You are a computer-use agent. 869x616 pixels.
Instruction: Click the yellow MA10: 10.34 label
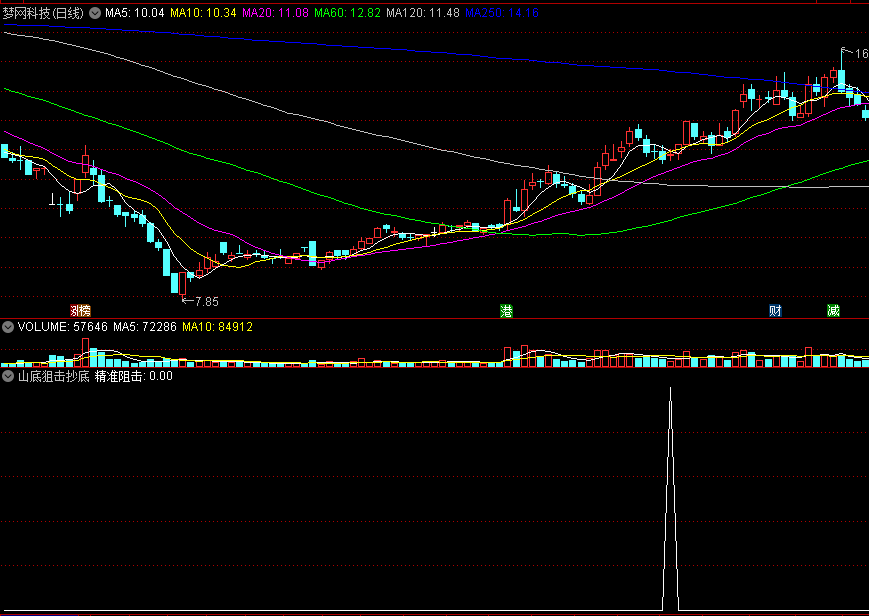click(x=203, y=13)
